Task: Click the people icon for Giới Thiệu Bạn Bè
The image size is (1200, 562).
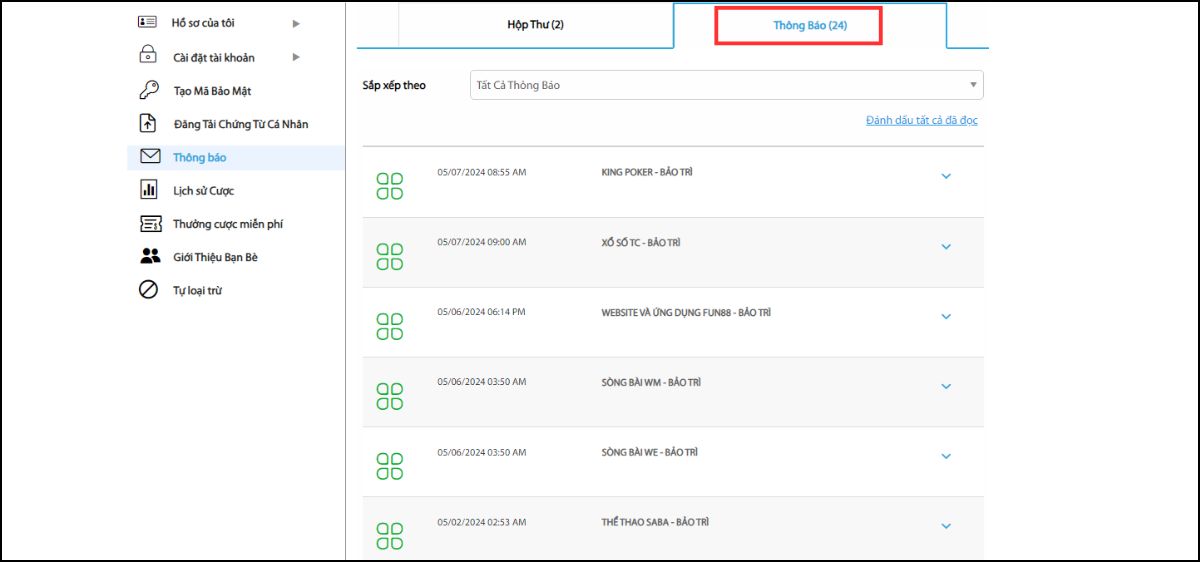Action: (x=149, y=257)
